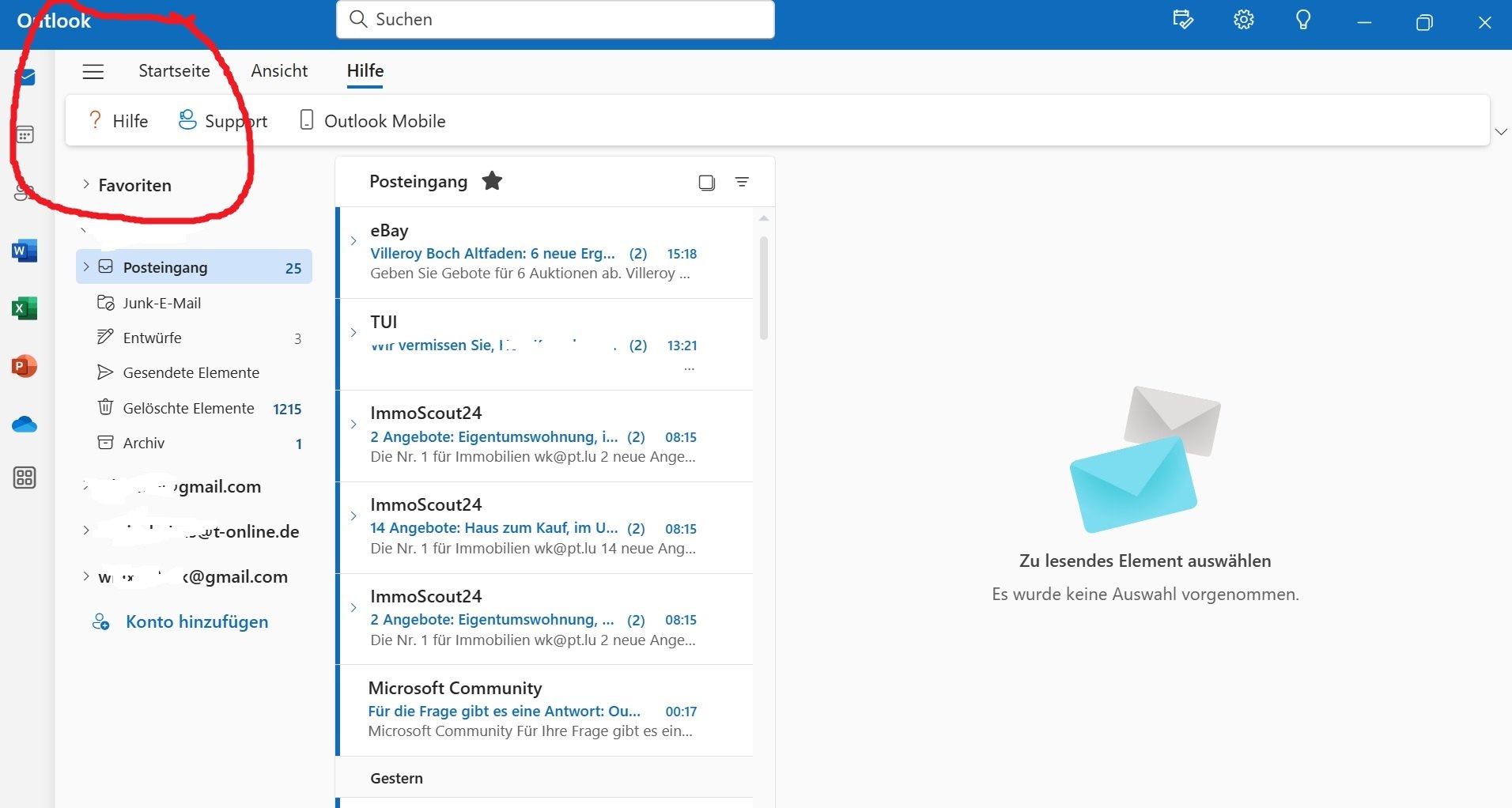Image resolution: width=1512 pixels, height=808 pixels.
Task: Favorite star next to Posteingang header
Action: coord(492,181)
